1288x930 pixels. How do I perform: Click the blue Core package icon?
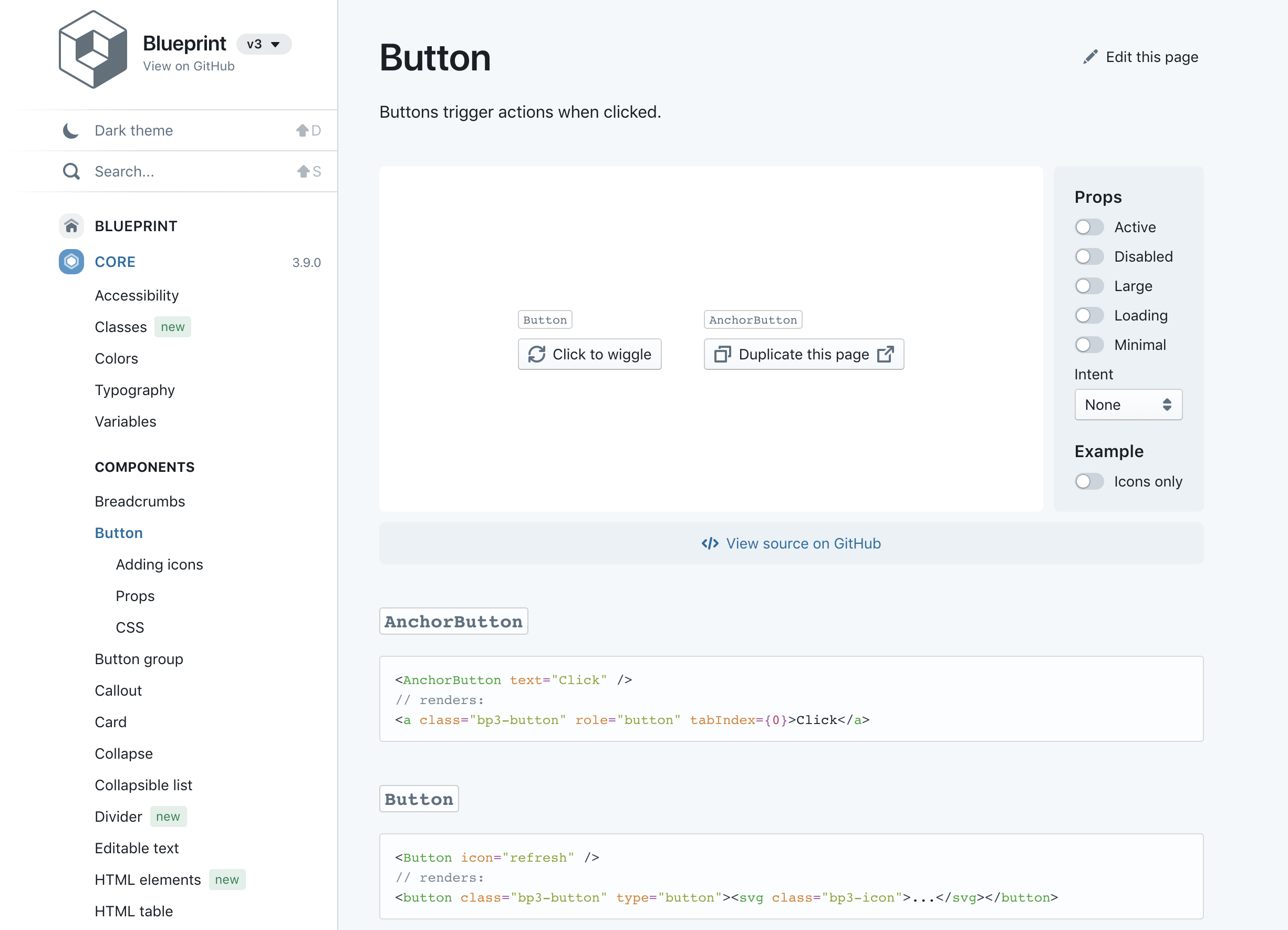[x=71, y=262]
